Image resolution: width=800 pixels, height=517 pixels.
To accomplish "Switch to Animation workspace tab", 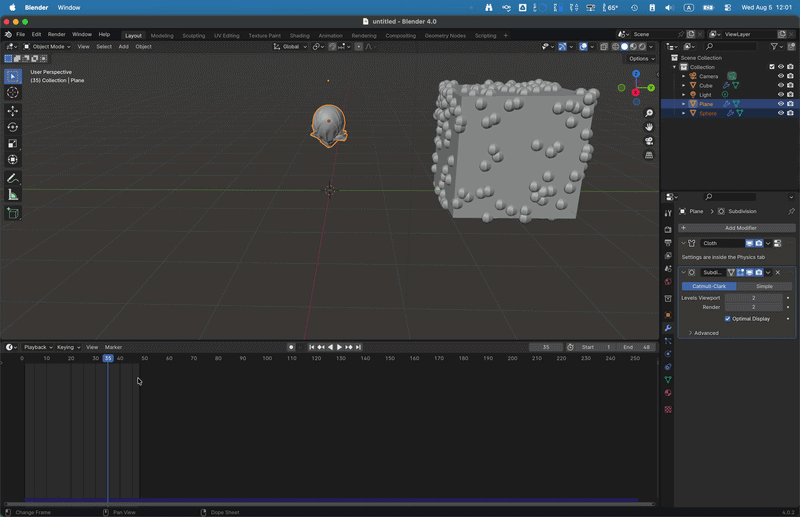I will 331,36.
